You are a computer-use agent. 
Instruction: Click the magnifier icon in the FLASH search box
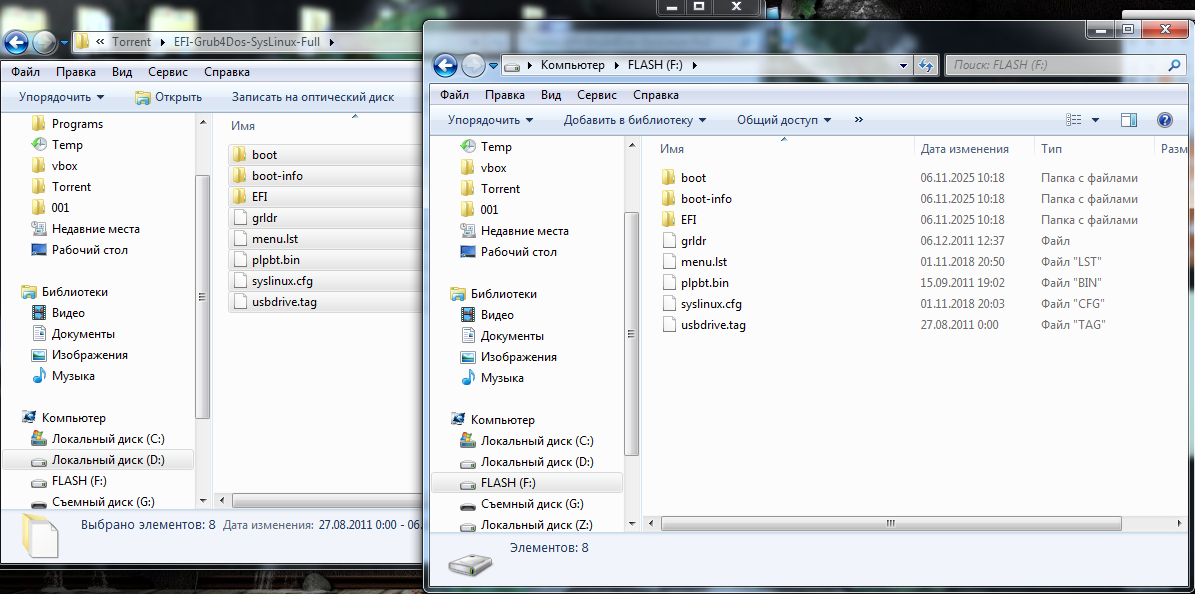tap(1175, 65)
